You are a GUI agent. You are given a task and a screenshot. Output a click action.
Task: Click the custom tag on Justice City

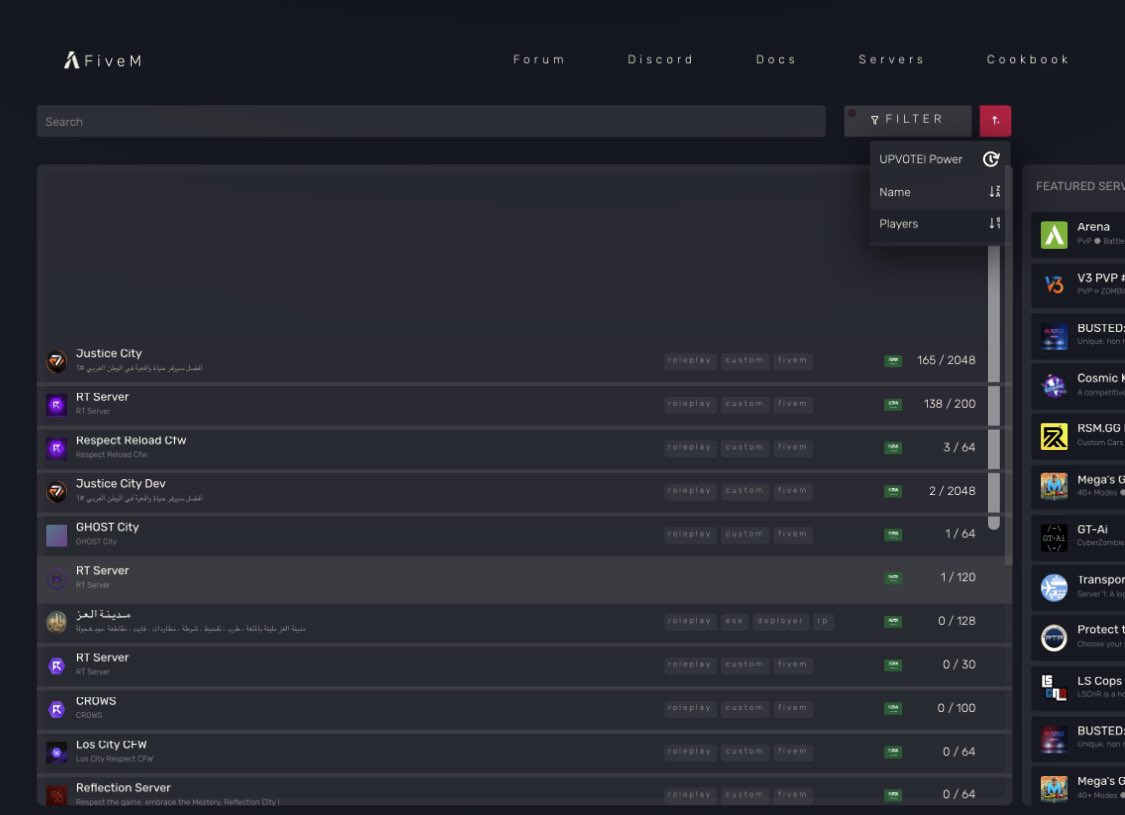745,360
